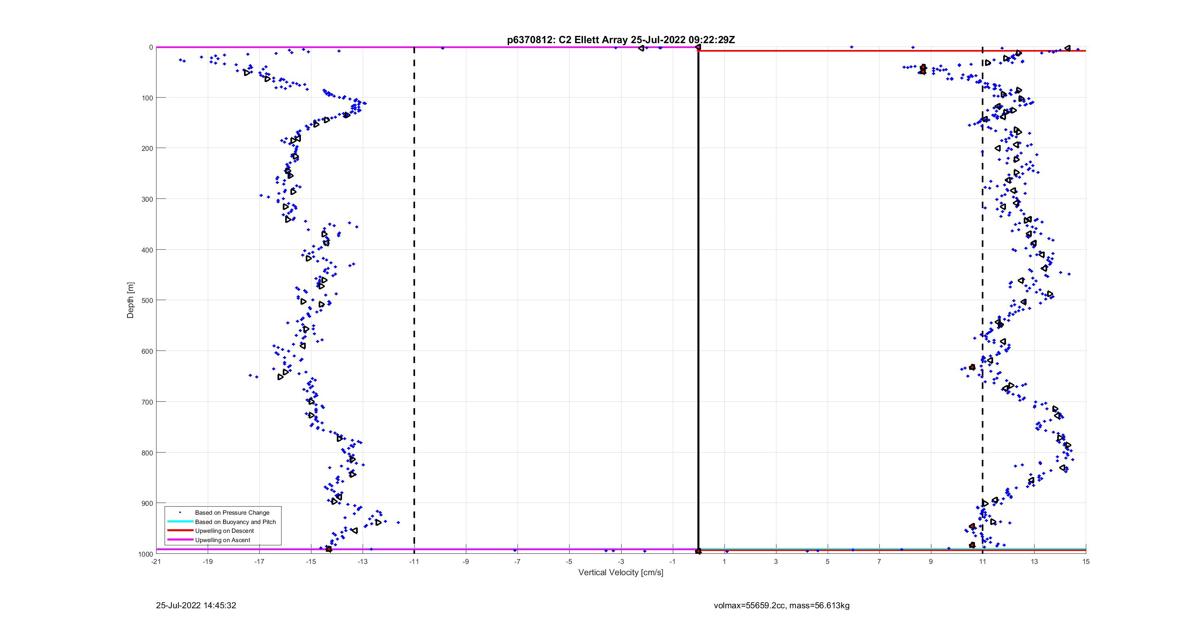Click x-axis tick label "-7"
The height and width of the screenshot is (622, 1200).
pos(518,562)
